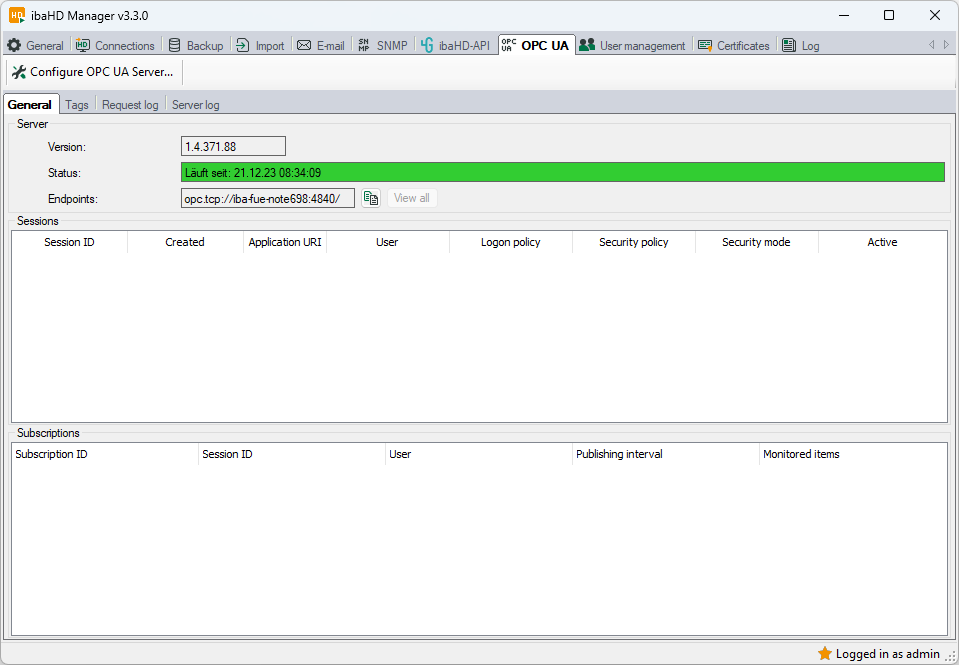Click the Subscriptions User column header
The image size is (959, 665).
(479, 455)
